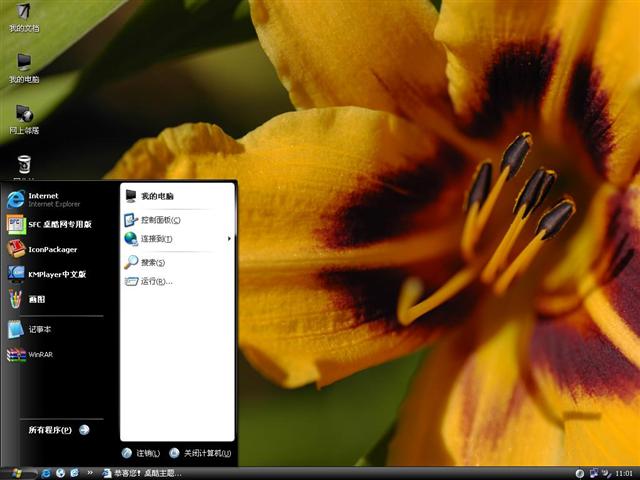Open the 我的文档 (My Documents) desktop icon
Viewport: 640px width, 480px height.
click(24, 17)
